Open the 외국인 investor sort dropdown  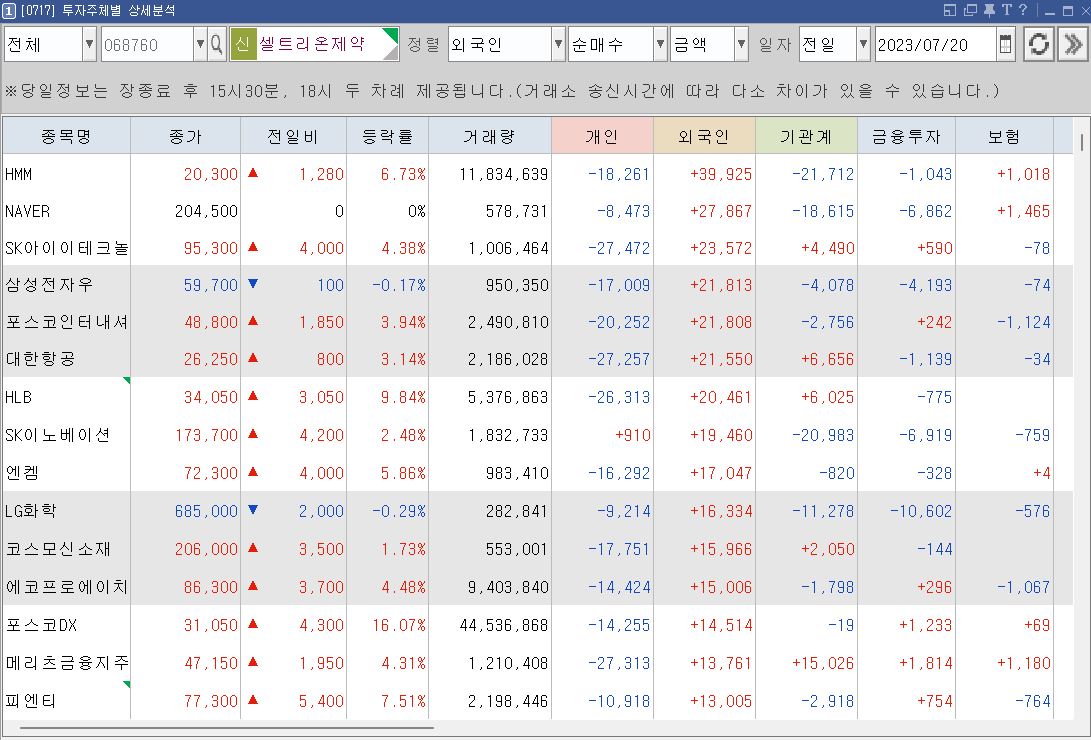558,45
